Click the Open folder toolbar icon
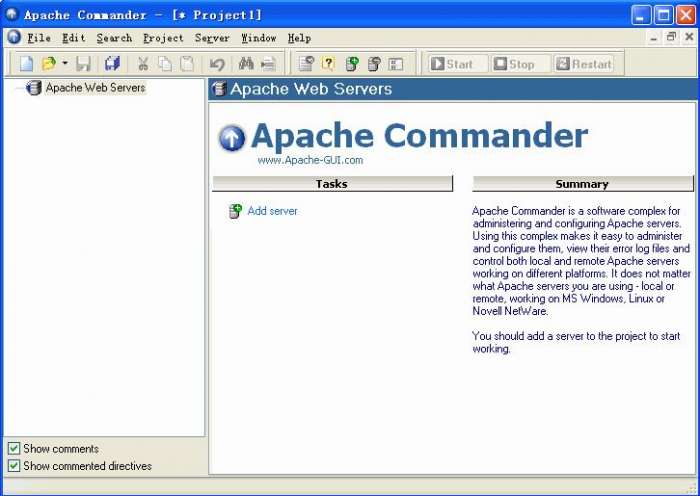This screenshot has width=700, height=496. (49, 64)
